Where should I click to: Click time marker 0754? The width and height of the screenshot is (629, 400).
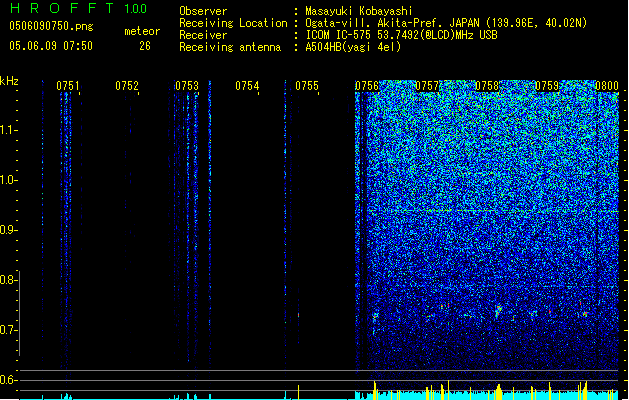pos(247,86)
